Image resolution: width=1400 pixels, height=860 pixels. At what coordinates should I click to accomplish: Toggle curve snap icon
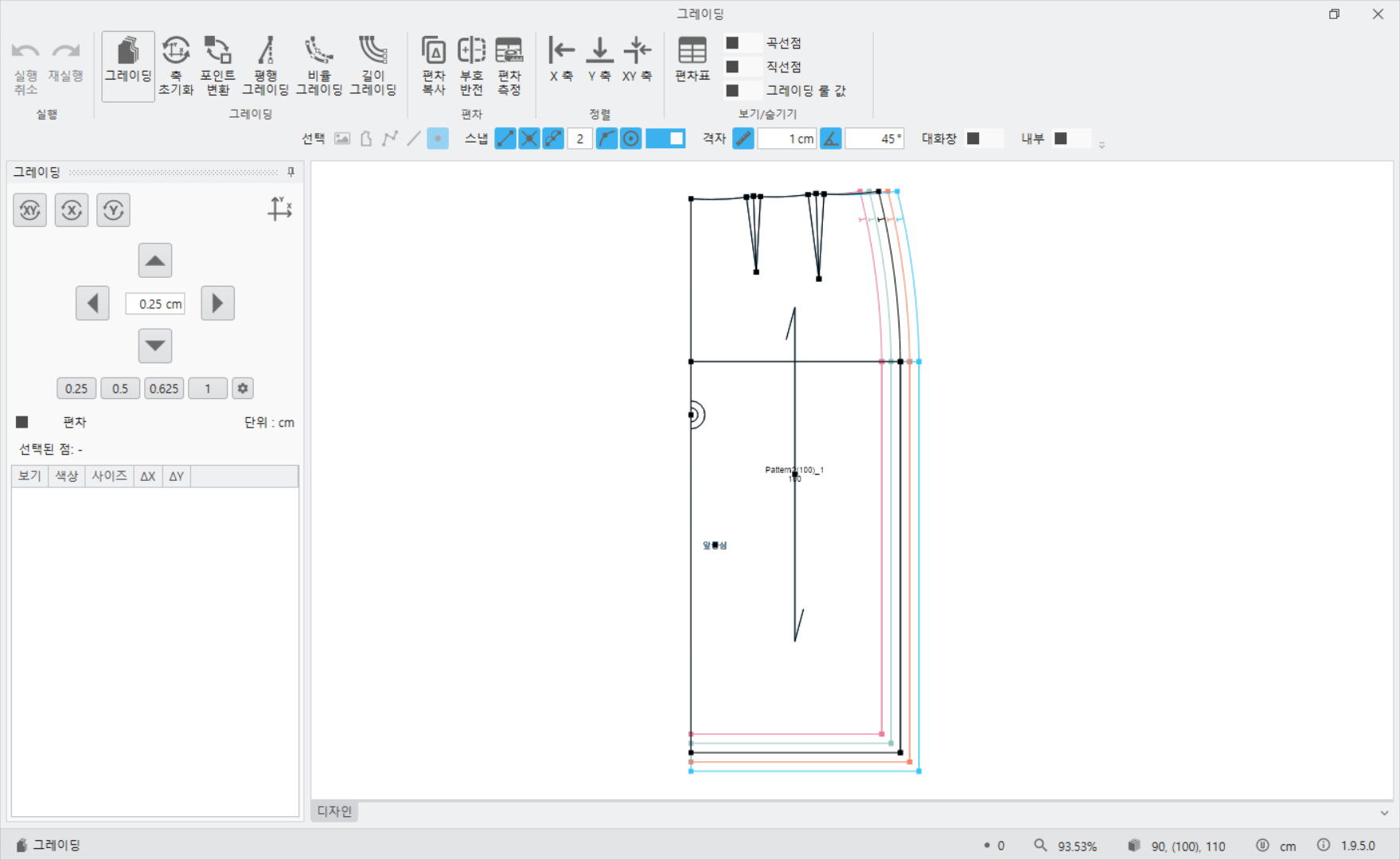click(607, 139)
